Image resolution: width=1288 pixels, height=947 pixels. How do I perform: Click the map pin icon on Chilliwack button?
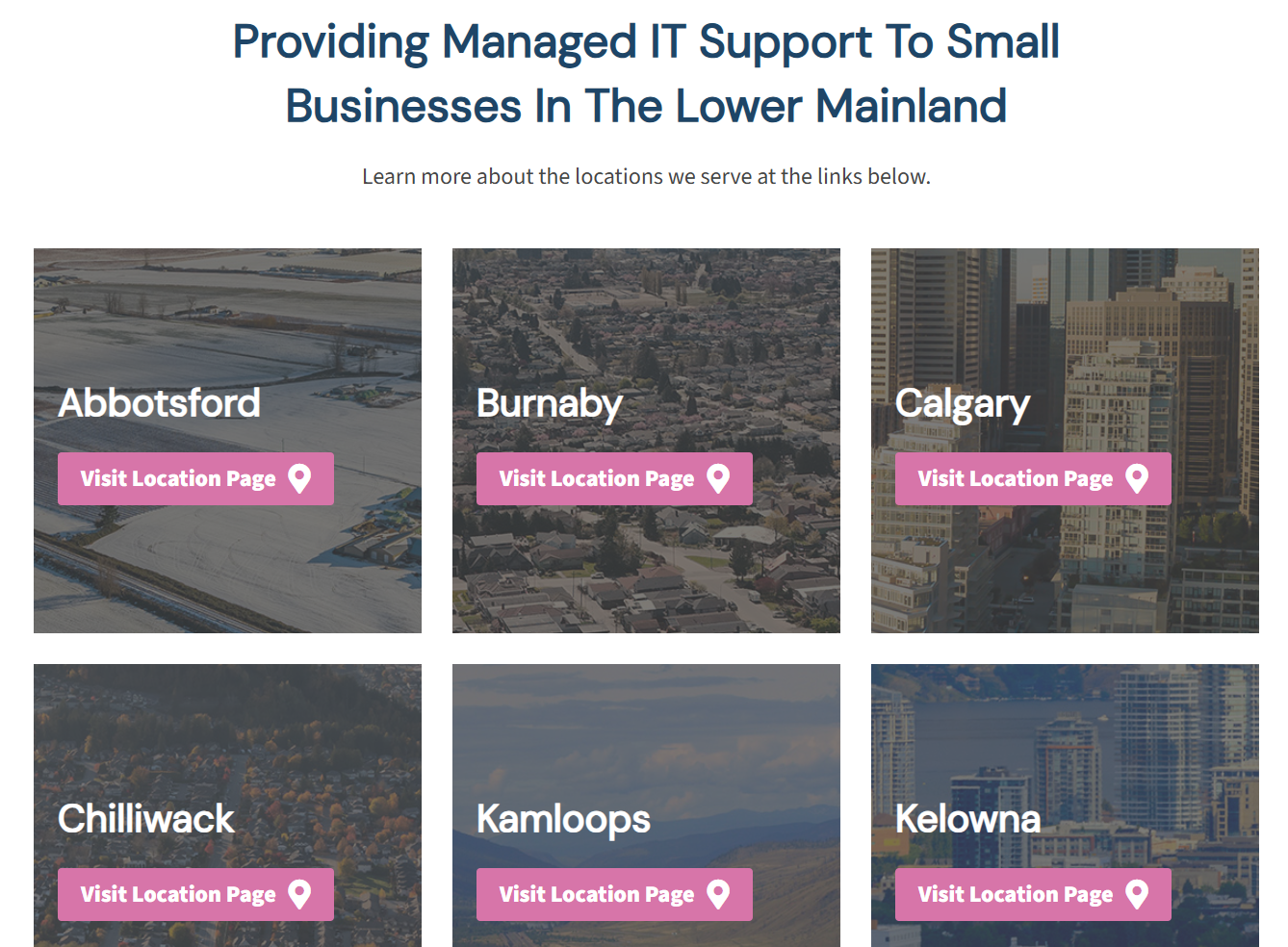click(299, 894)
